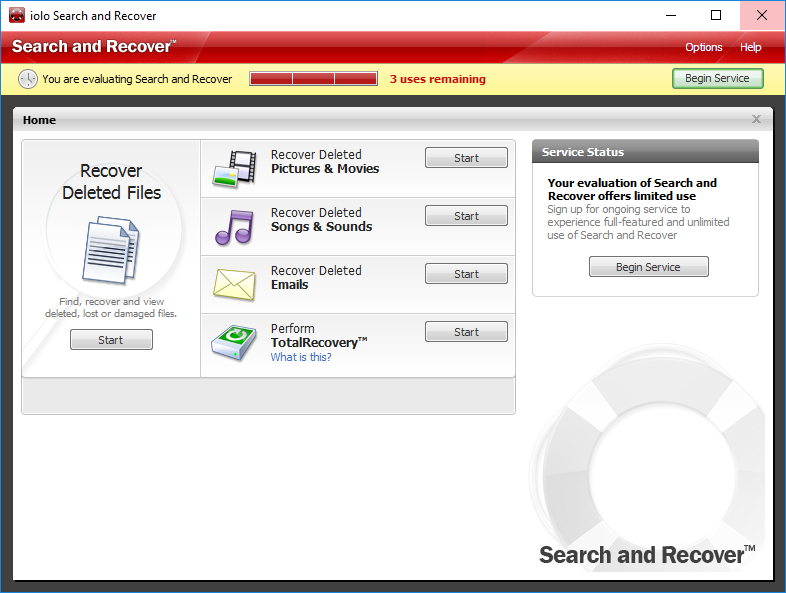The height and width of the screenshot is (593, 786).
Task: Click the red uses-remaining progress bar
Action: pyautogui.click(x=313, y=79)
